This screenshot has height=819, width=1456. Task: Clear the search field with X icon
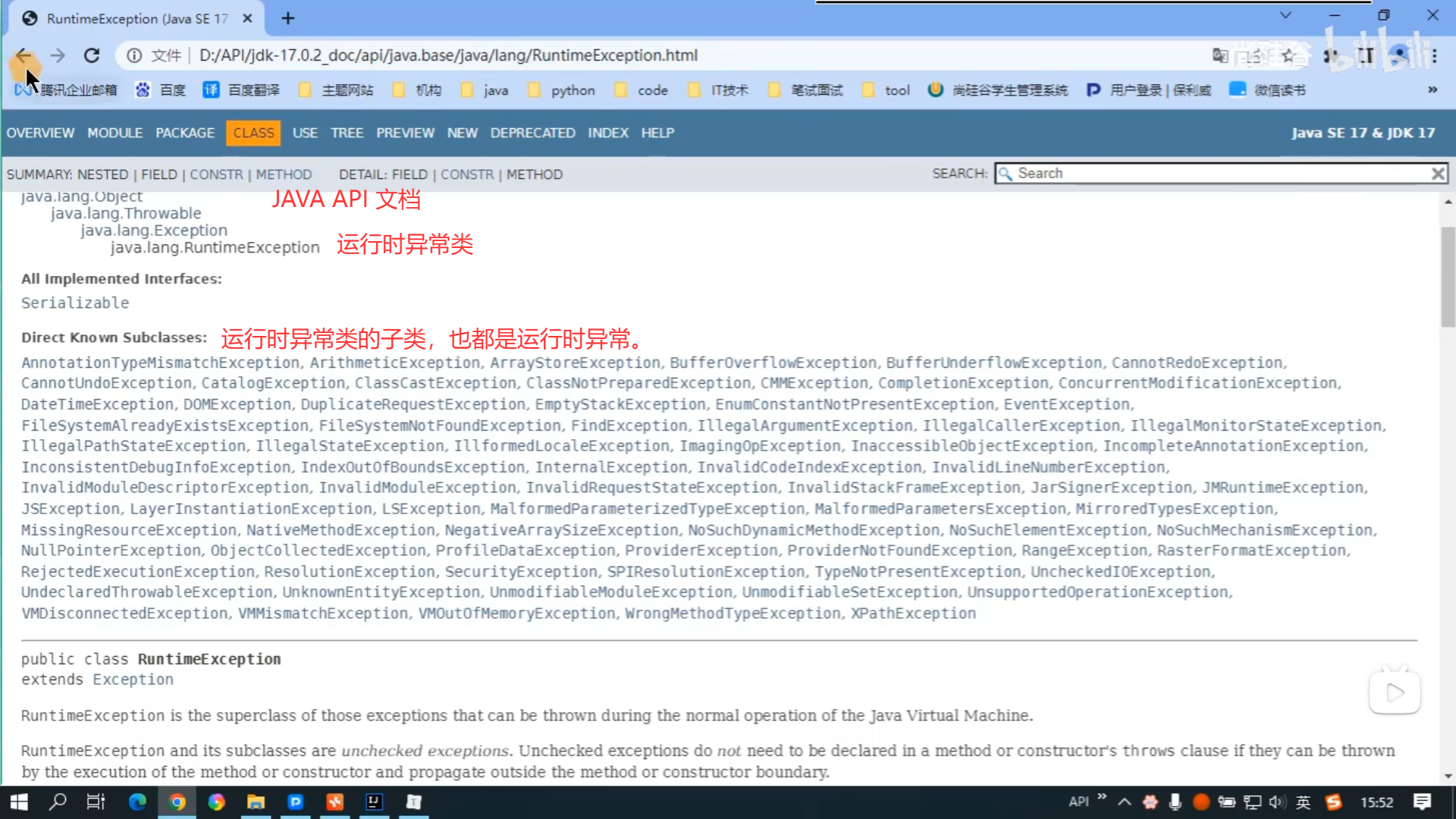click(1437, 174)
